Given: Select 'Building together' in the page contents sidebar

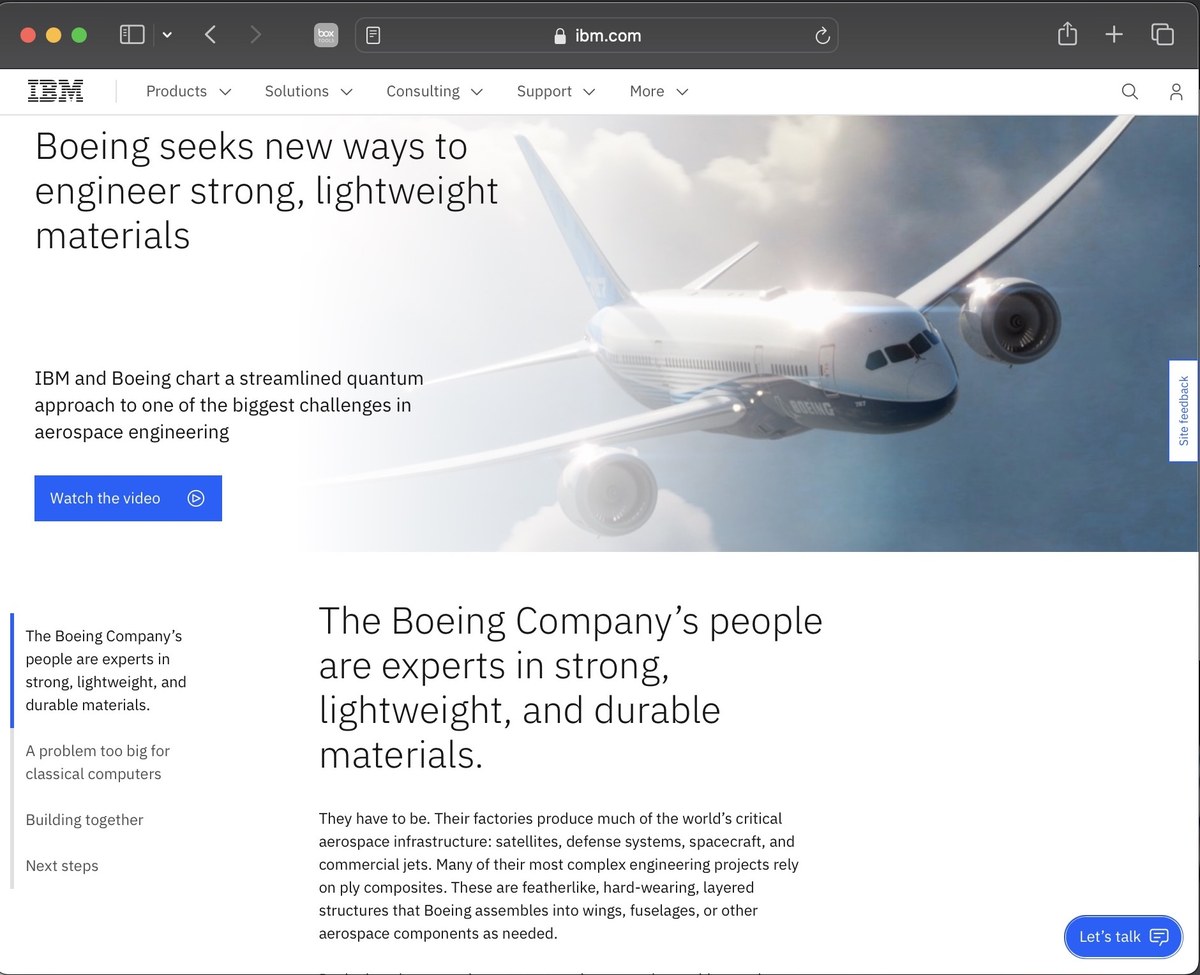Looking at the screenshot, I should (84, 819).
